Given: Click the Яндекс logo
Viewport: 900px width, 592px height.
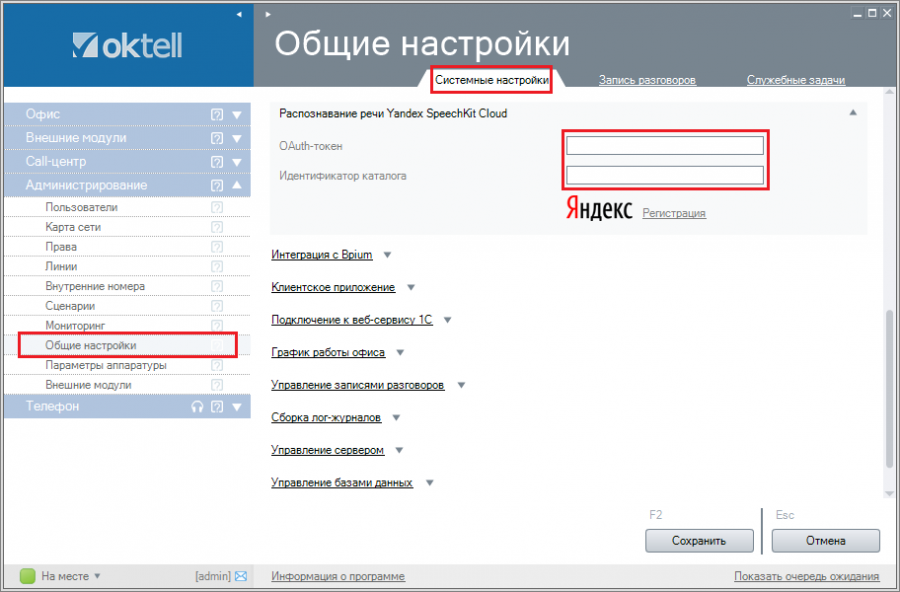Looking at the screenshot, I should coord(599,210).
